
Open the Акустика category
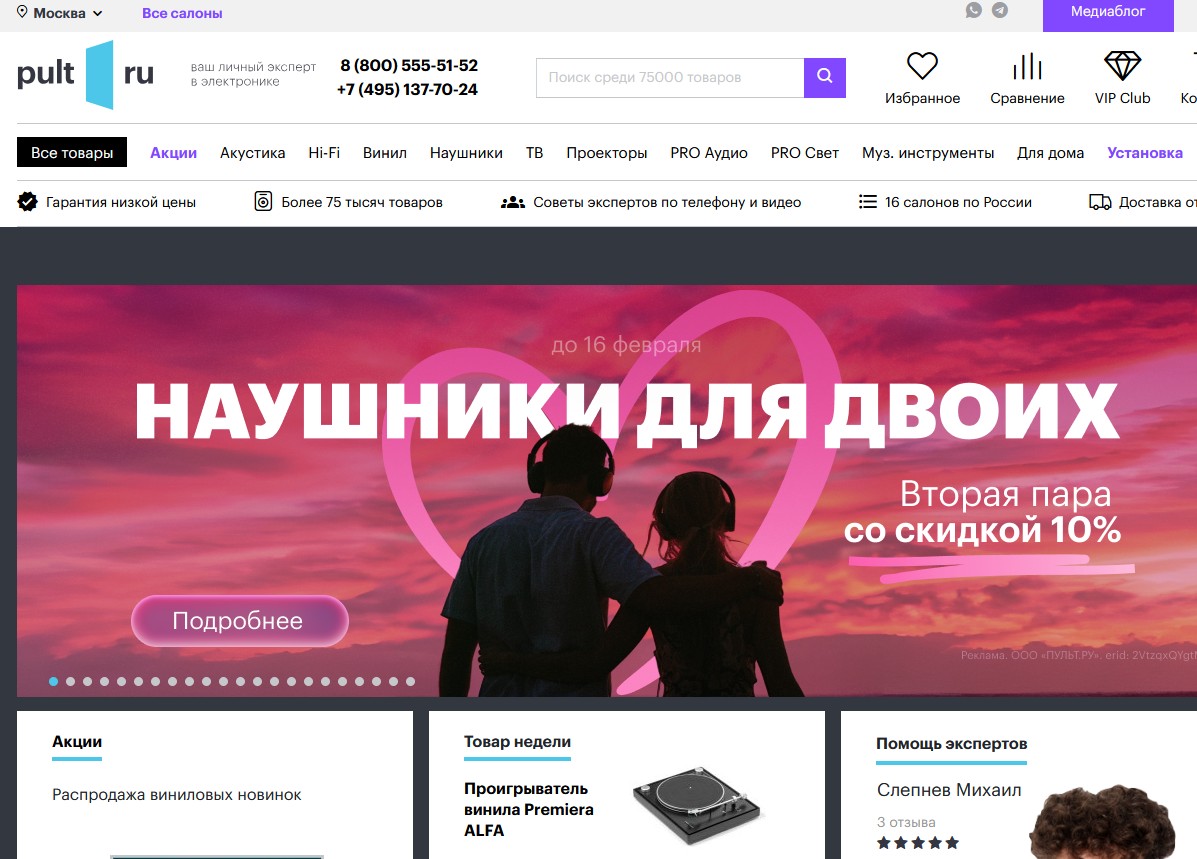tap(253, 153)
